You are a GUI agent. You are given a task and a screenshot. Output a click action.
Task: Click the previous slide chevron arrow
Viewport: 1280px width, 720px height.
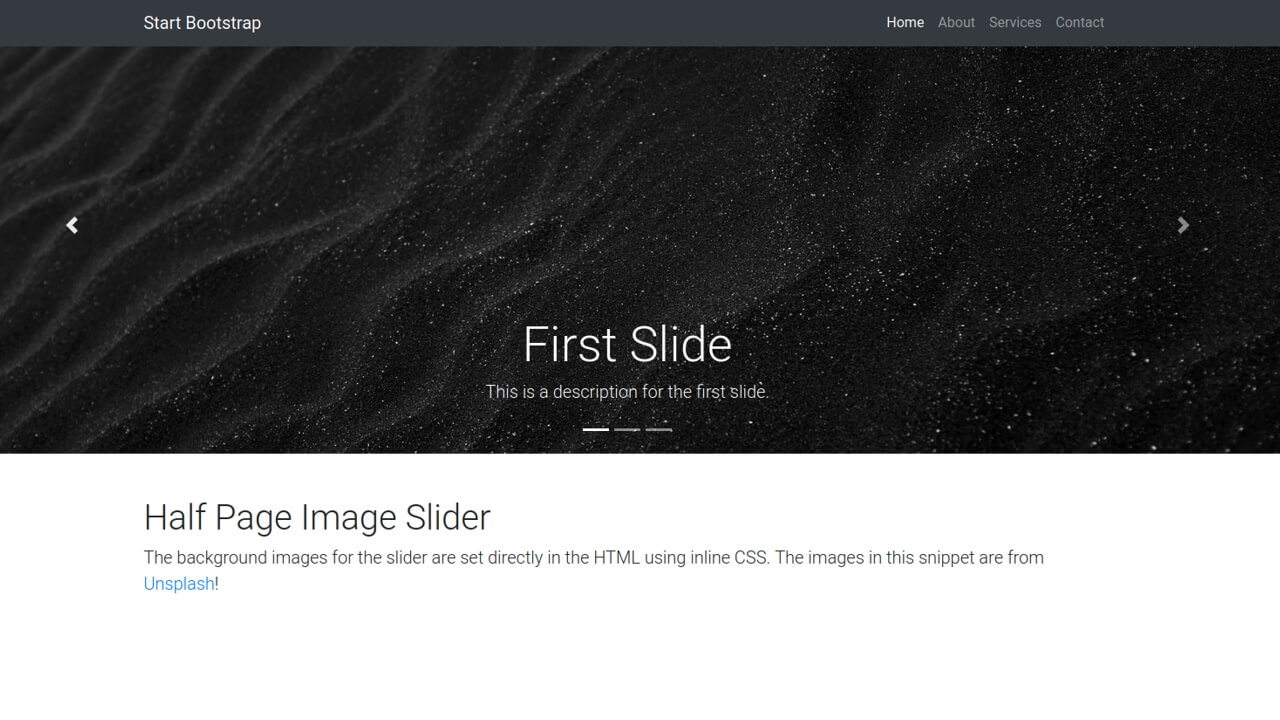[x=72, y=225]
